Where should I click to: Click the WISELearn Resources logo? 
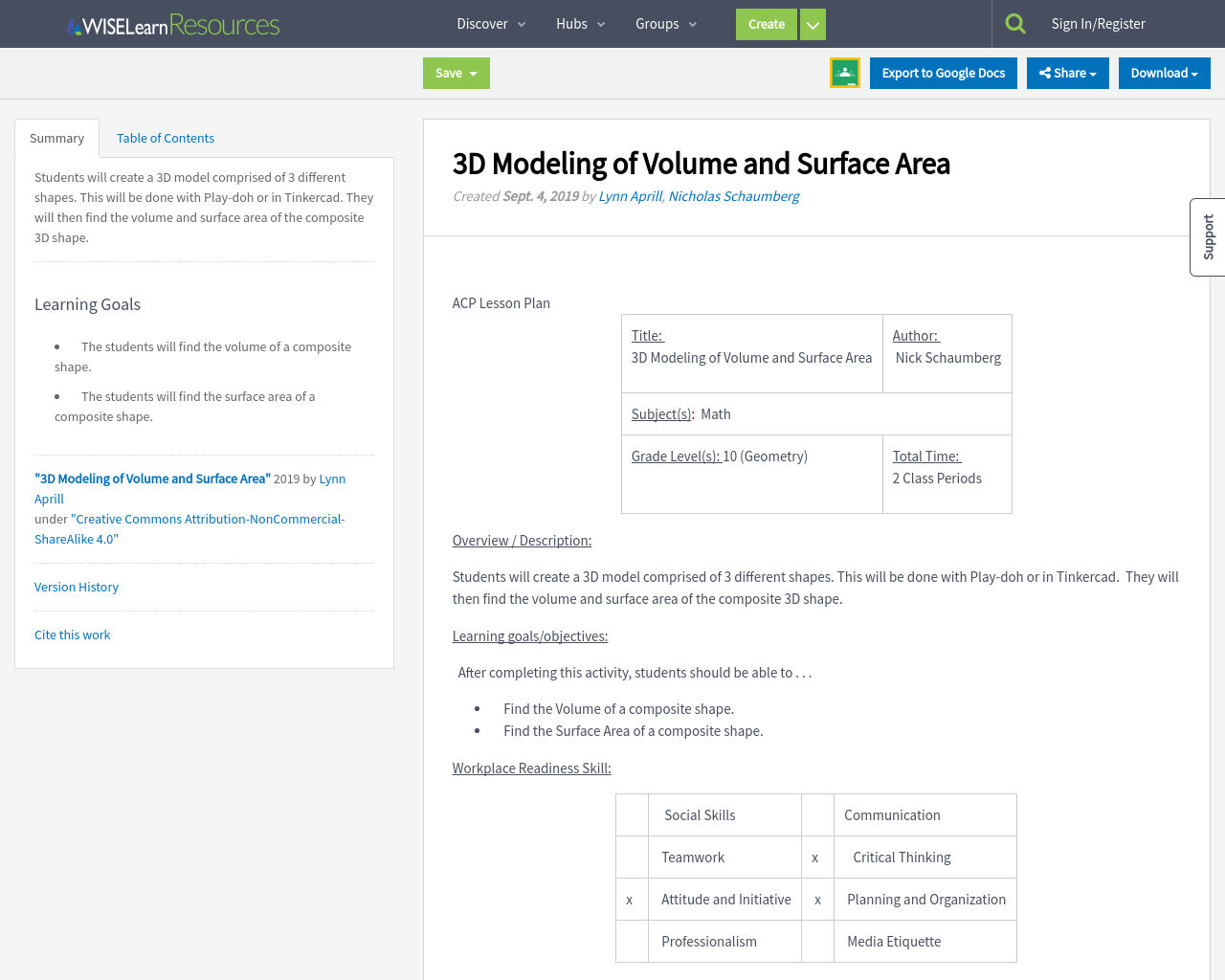(x=172, y=24)
